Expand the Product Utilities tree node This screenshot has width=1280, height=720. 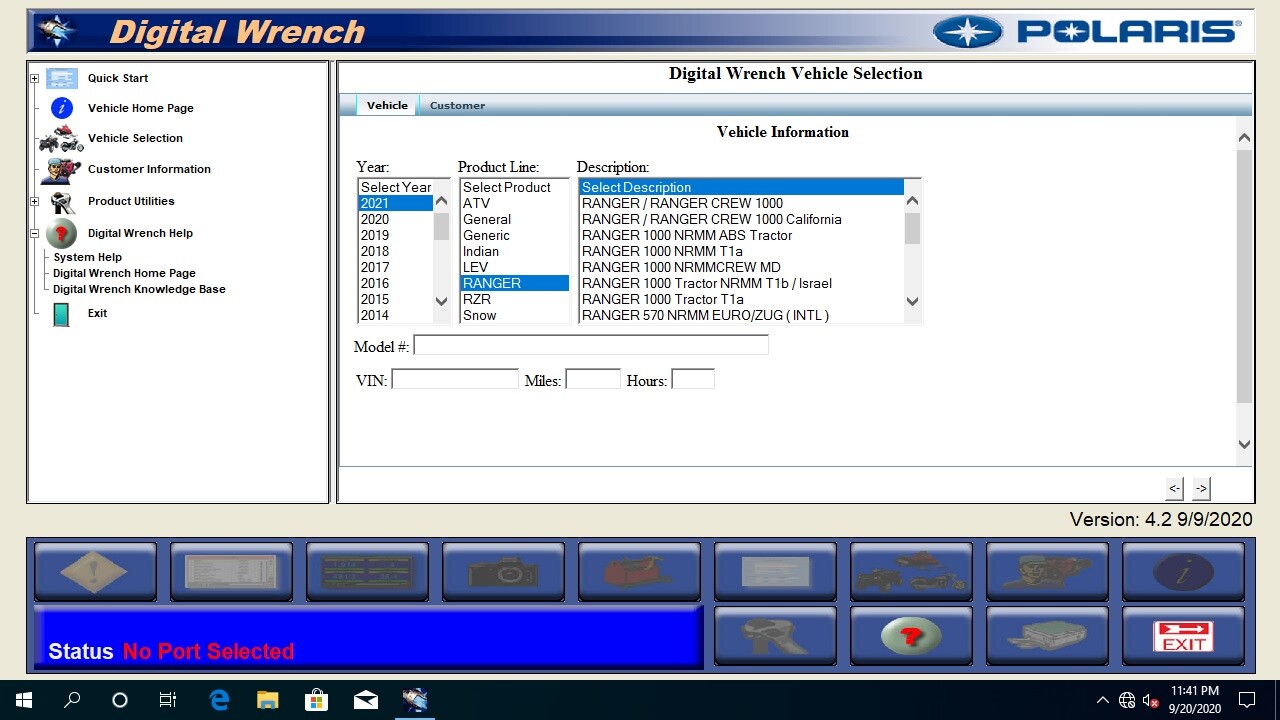pyautogui.click(x=34, y=201)
